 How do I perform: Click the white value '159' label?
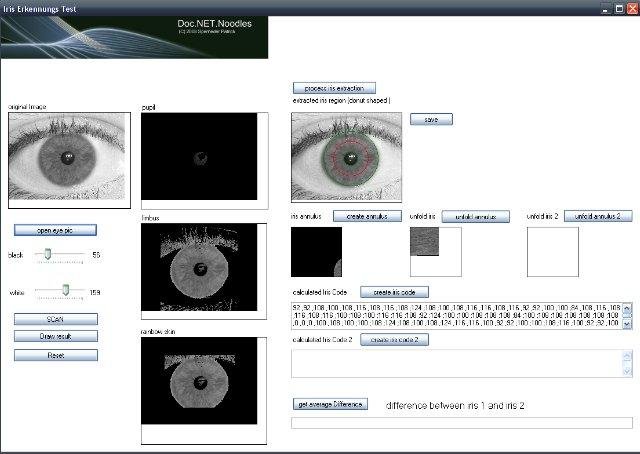click(x=95, y=292)
